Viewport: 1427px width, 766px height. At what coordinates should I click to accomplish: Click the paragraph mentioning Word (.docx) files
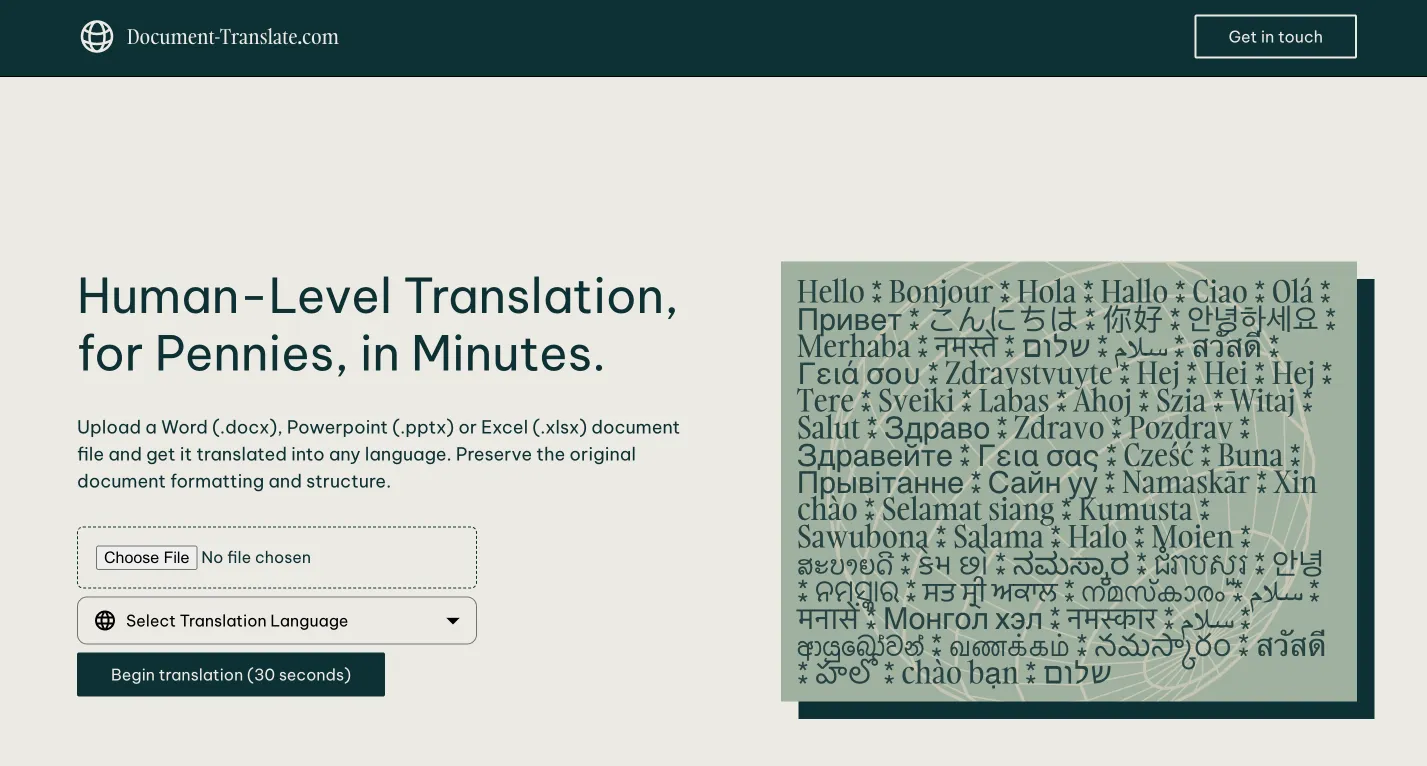378,454
